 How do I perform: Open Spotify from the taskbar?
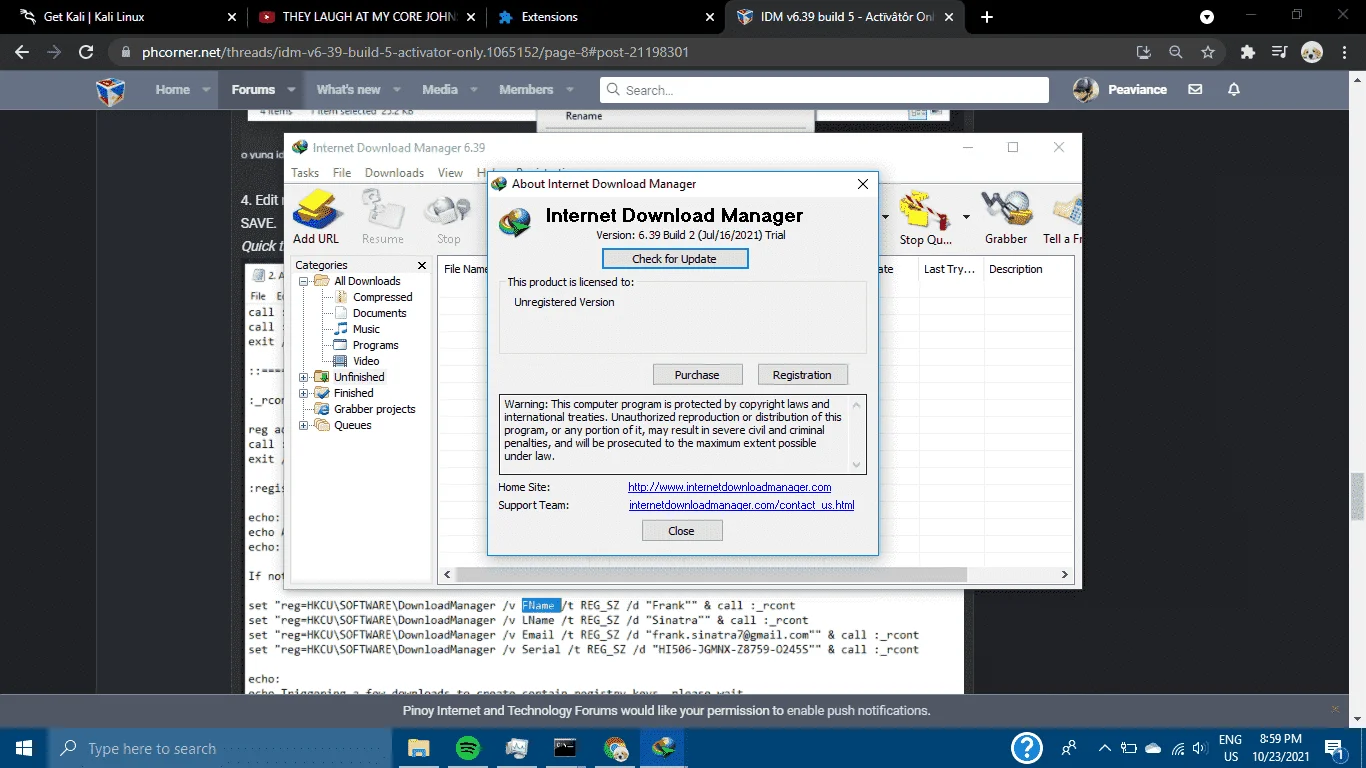pyautogui.click(x=467, y=747)
